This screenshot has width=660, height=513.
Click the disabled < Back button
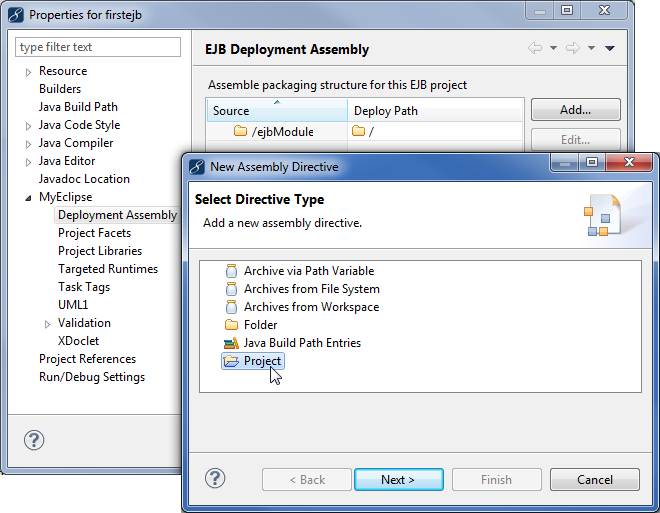pyautogui.click(x=307, y=480)
